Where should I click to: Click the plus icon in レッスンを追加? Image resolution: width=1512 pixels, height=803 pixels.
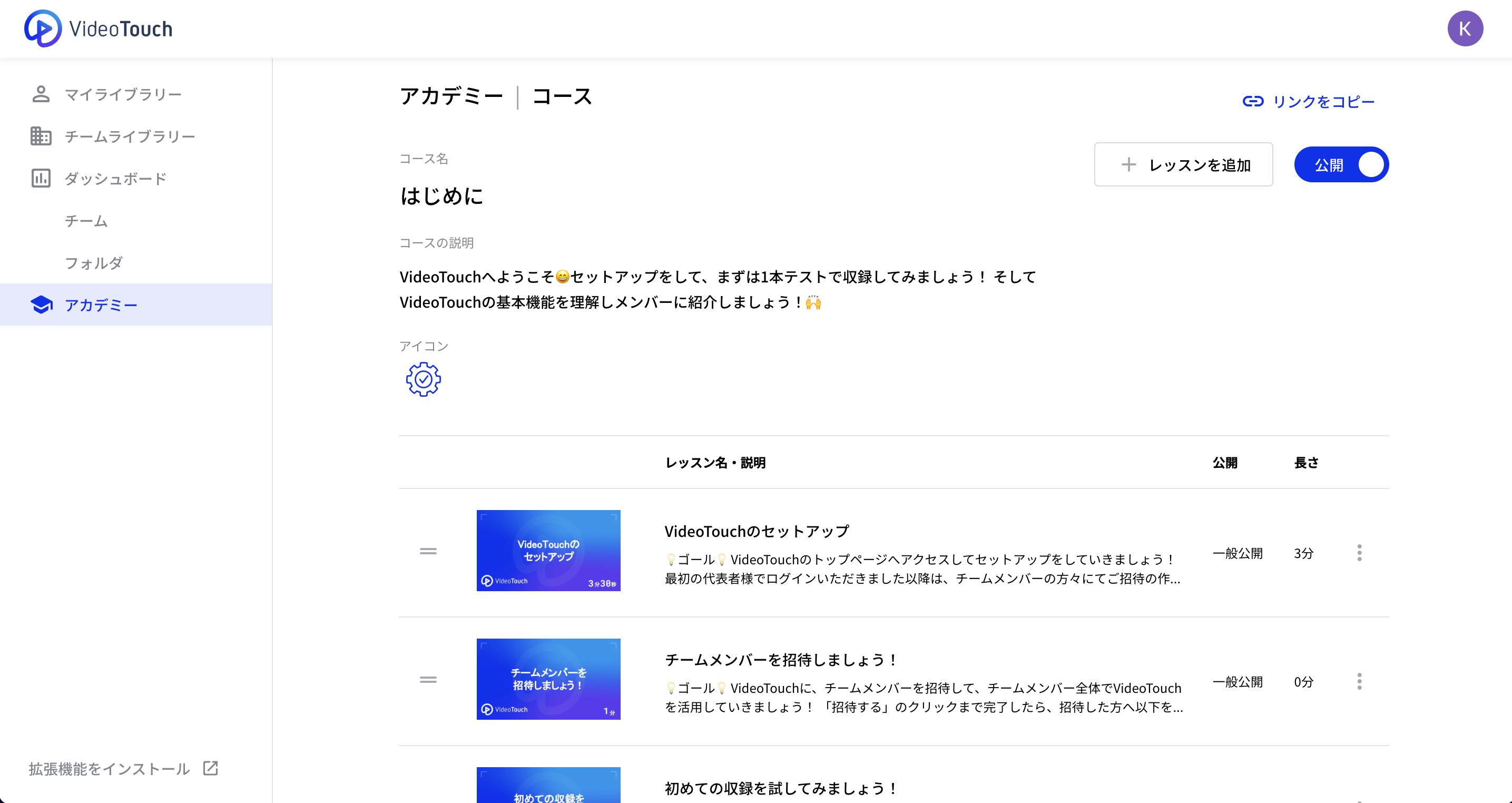[1128, 165]
